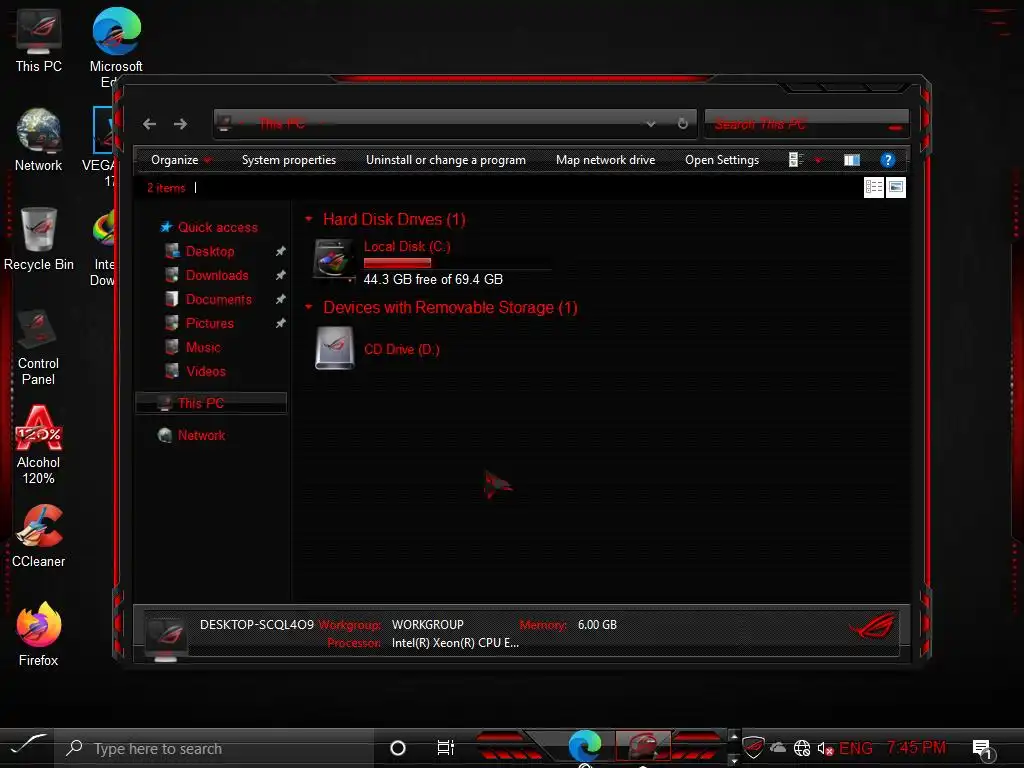Click 44.3 GB free of 69.4 GB text
The height and width of the screenshot is (768, 1024).
click(433, 280)
